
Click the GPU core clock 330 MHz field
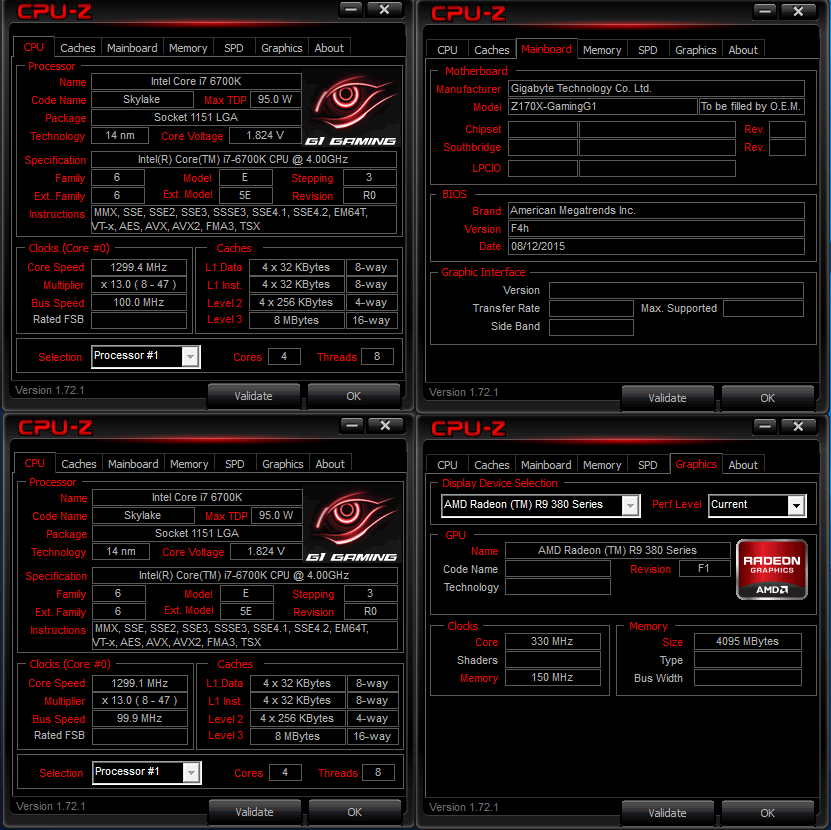click(553, 641)
